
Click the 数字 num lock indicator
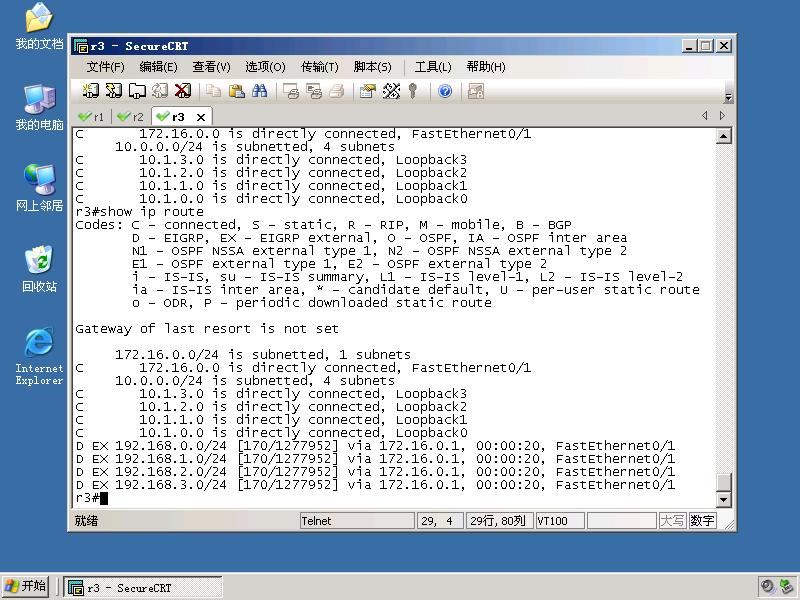pyautogui.click(x=702, y=521)
